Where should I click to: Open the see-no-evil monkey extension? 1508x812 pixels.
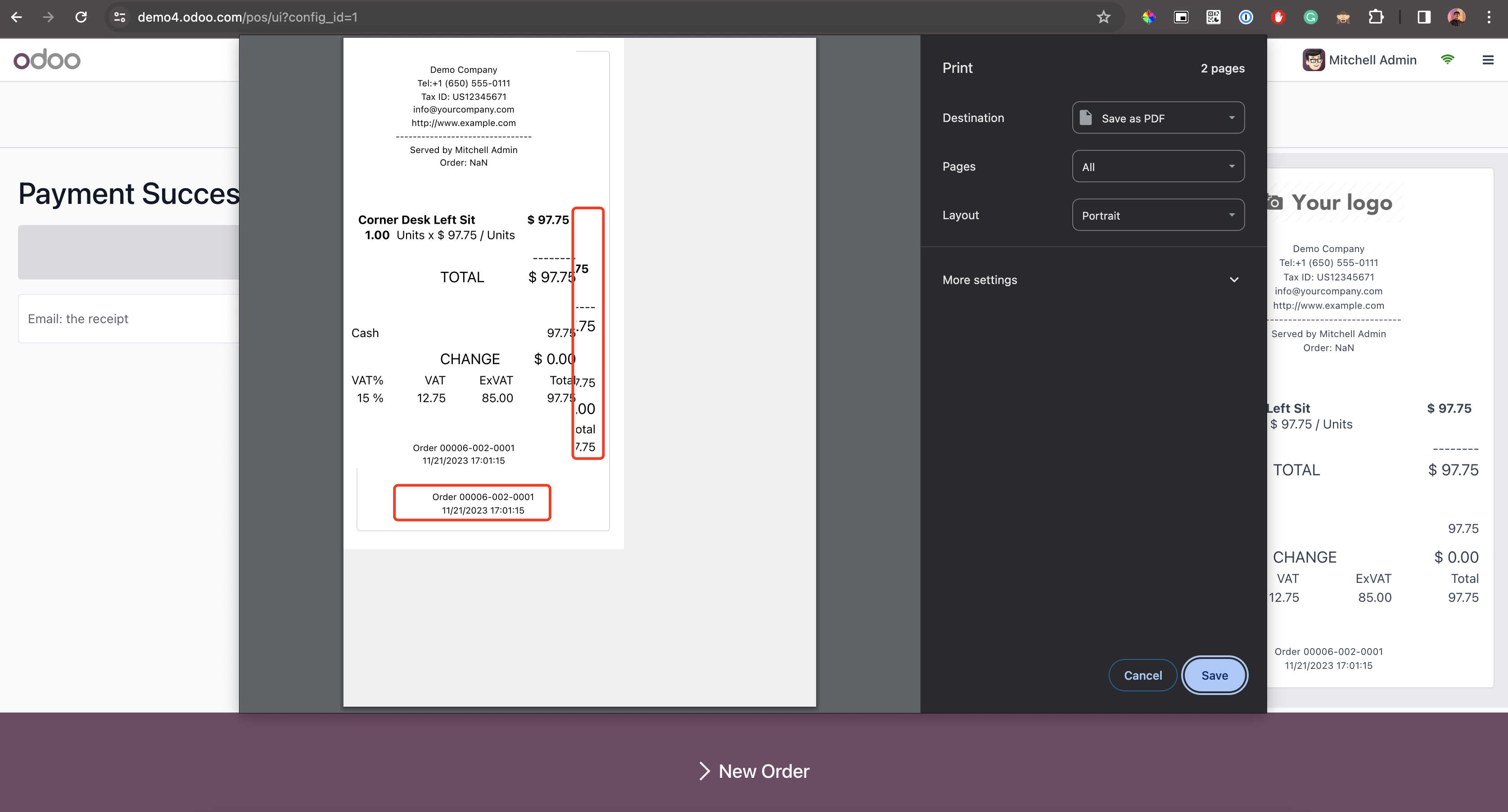pos(1343,17)
